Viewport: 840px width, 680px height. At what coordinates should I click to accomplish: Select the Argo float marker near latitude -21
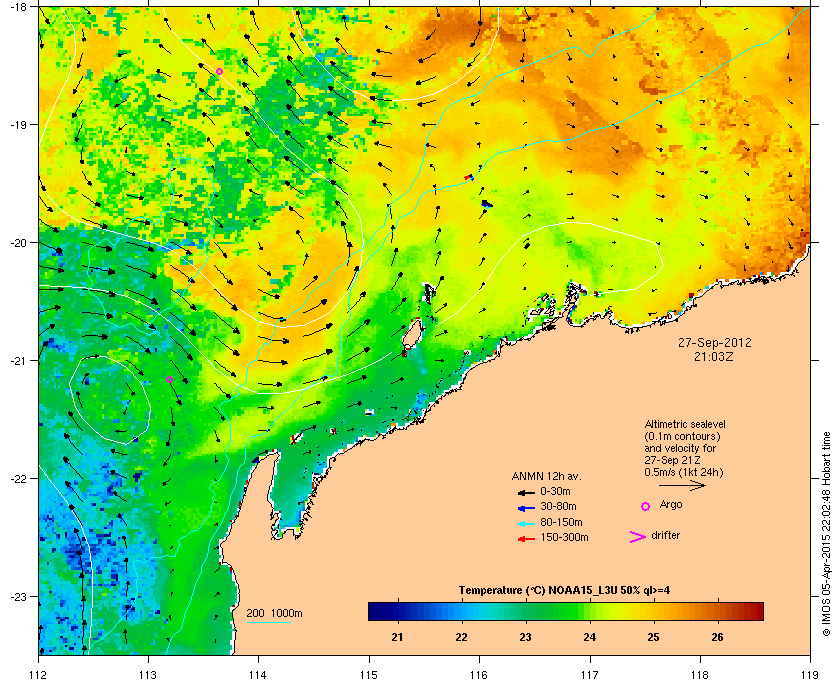tap(169, 379)
